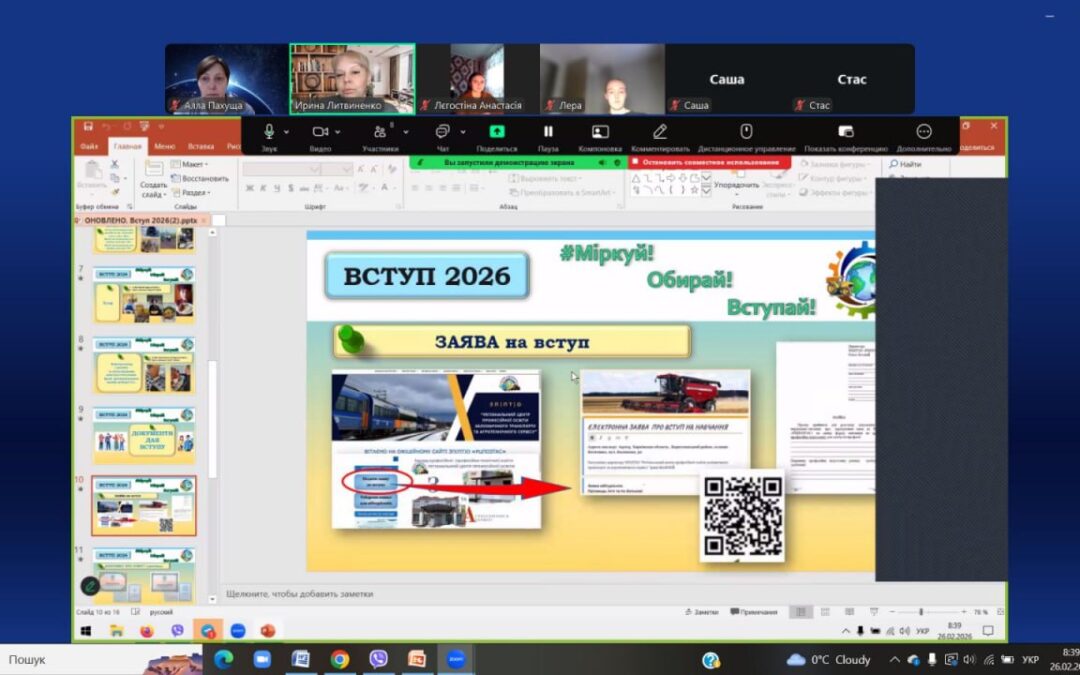Screen dimensions: 1080x675
Task: Open the Дополнительно more options menu
Action: (x=924, y=132)
